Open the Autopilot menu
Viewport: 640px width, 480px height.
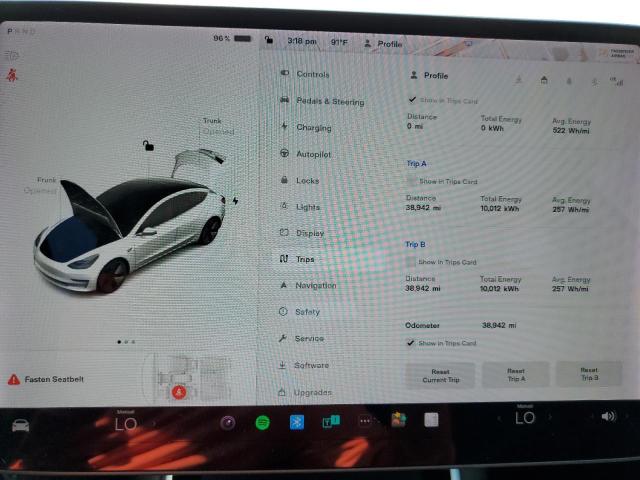[x=306, y=154]
